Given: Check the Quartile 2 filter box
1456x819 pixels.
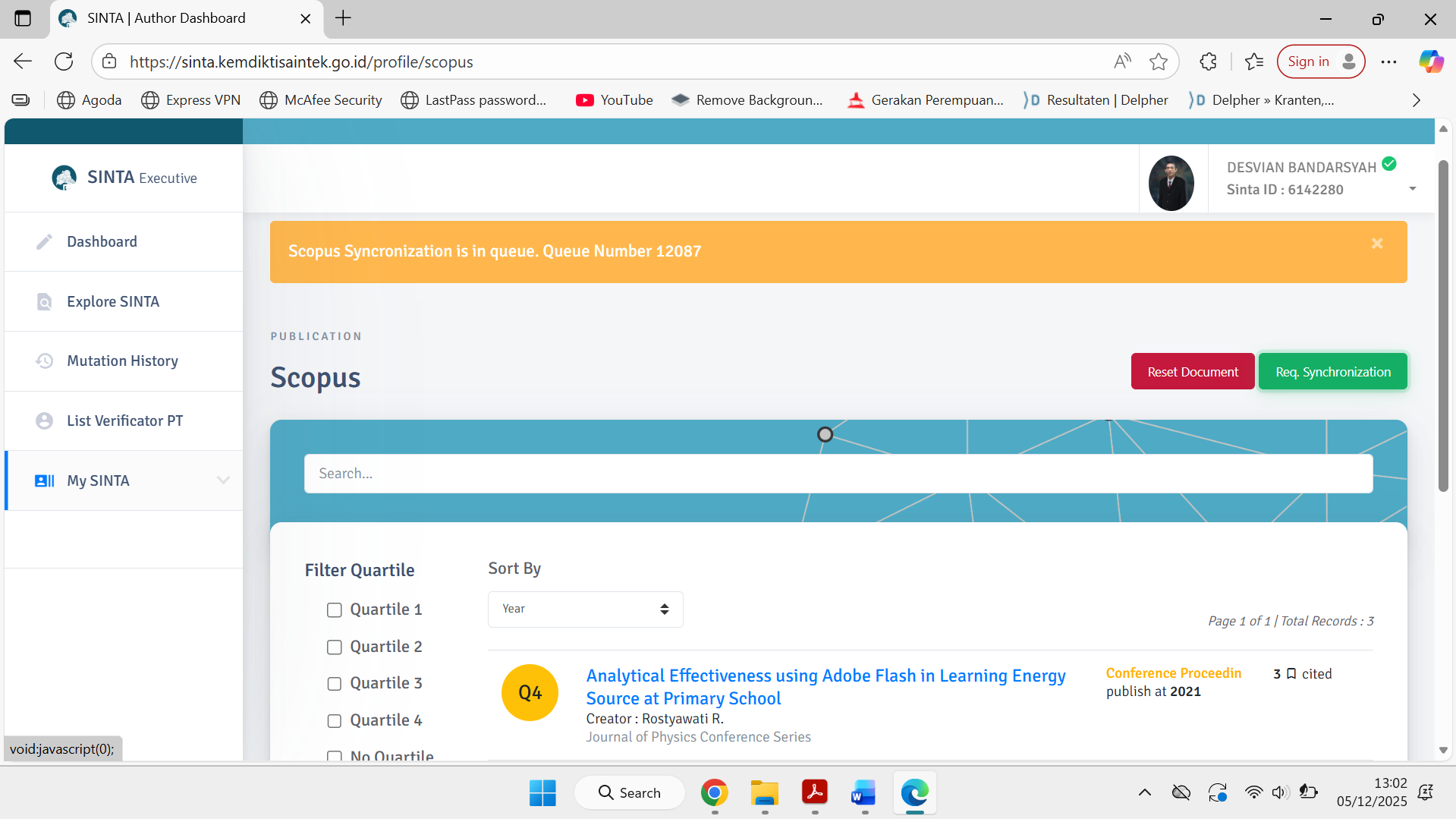Looking at the screenshot, I should (x=334, y=647).
